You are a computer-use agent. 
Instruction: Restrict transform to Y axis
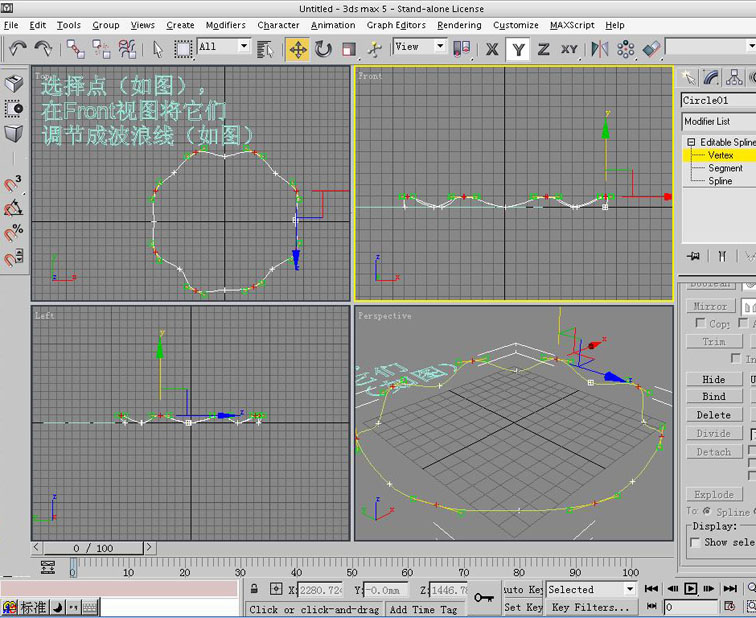pyautogui.click(x=518, y=49)
